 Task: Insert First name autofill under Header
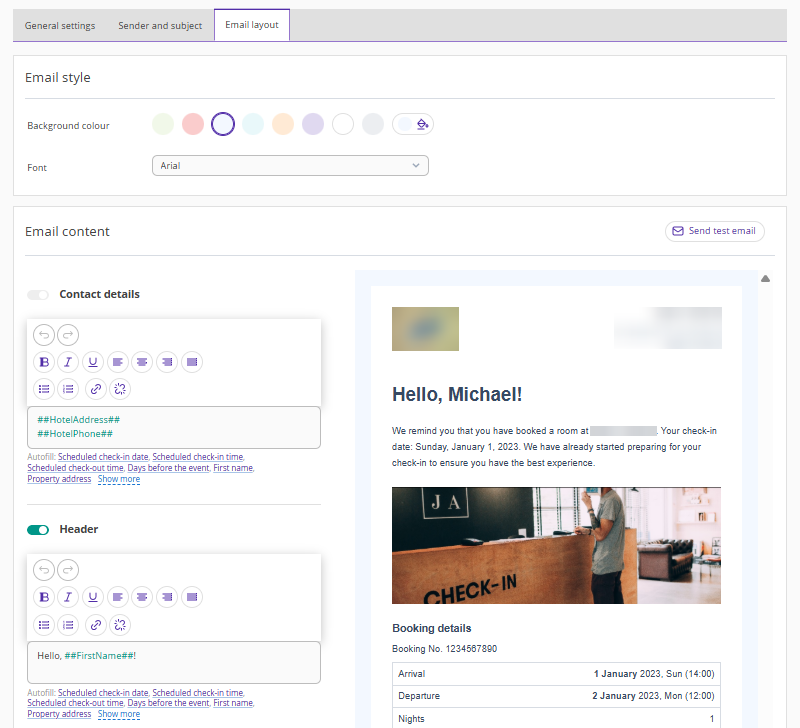click(233, 703)
